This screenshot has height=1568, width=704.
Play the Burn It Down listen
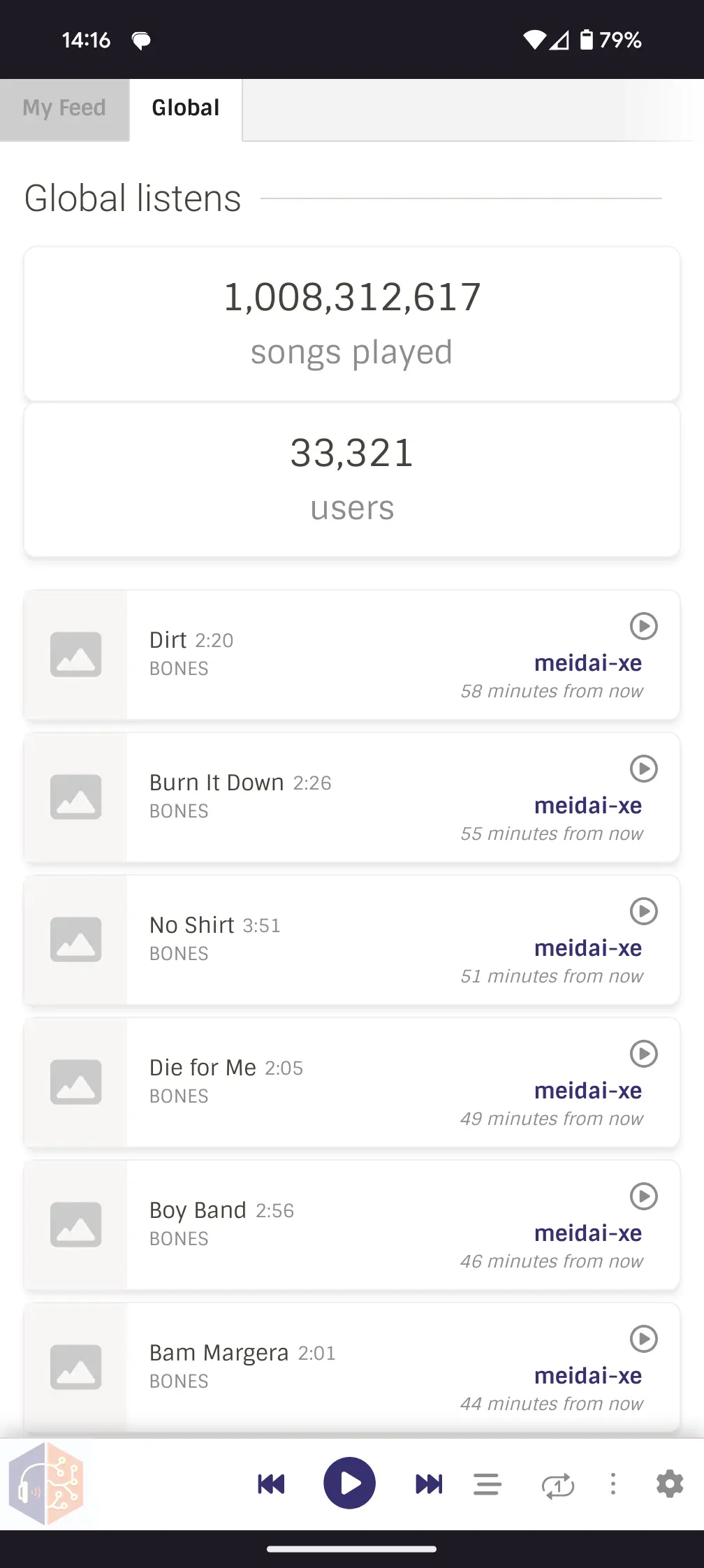pyautogui.click(x=643, y=769)
